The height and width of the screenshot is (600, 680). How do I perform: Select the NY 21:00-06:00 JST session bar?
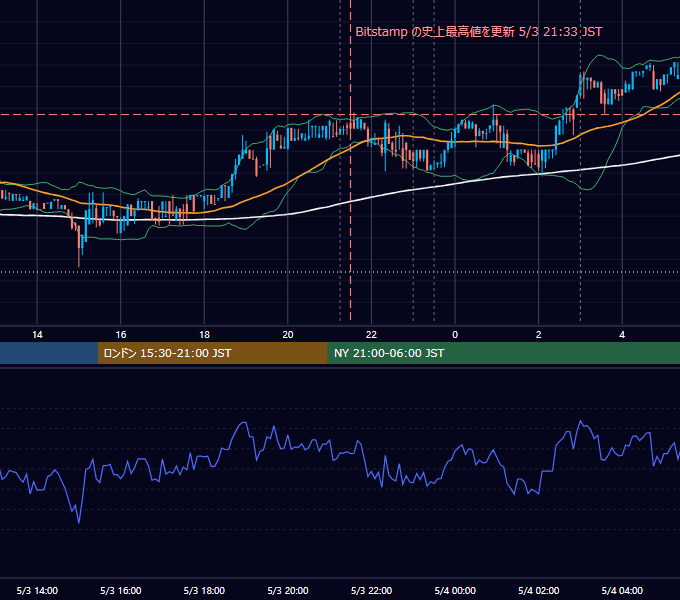503,353
